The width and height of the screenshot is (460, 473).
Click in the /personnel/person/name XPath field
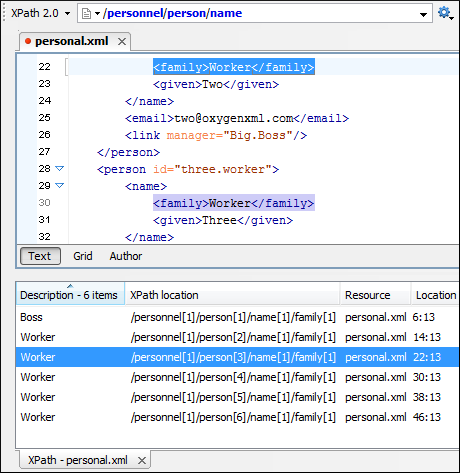tap(255, 13)
